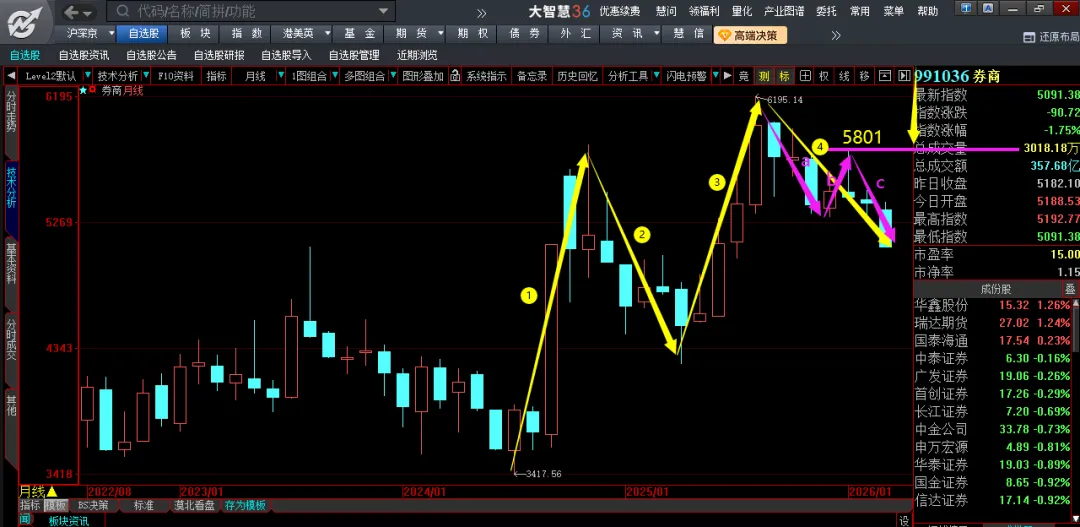Expand the 分析工具 dropdown arrow
1080x527 pixels.
click(x=655, y=76)
